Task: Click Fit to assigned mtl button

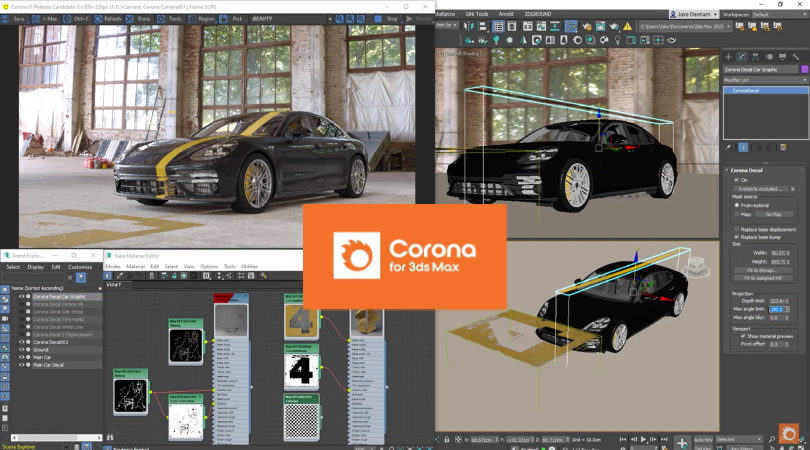Action: (762, 278)
